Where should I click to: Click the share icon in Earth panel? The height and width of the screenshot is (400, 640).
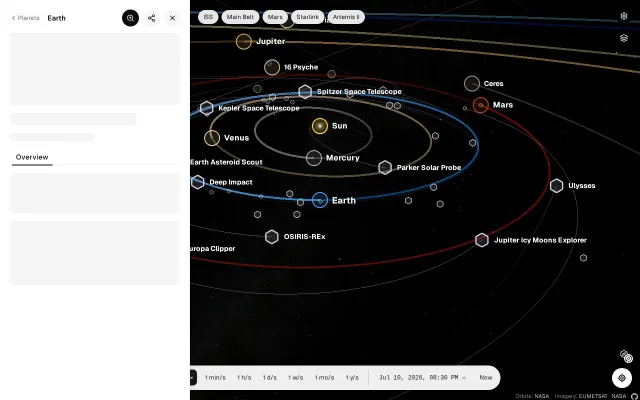click(151, 18)
